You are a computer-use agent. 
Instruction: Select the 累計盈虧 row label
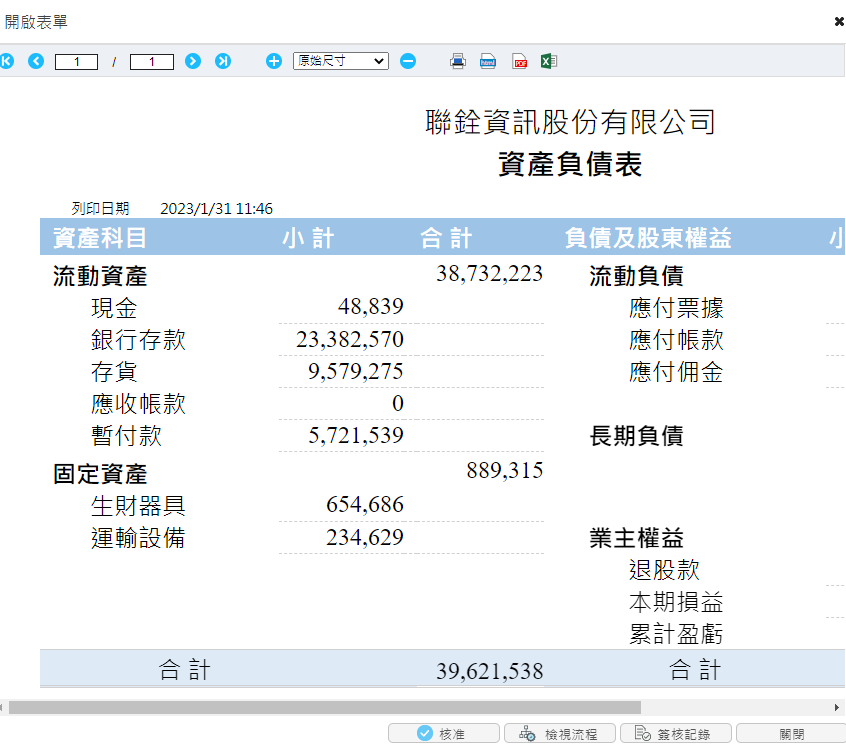(x=676, y=634)
